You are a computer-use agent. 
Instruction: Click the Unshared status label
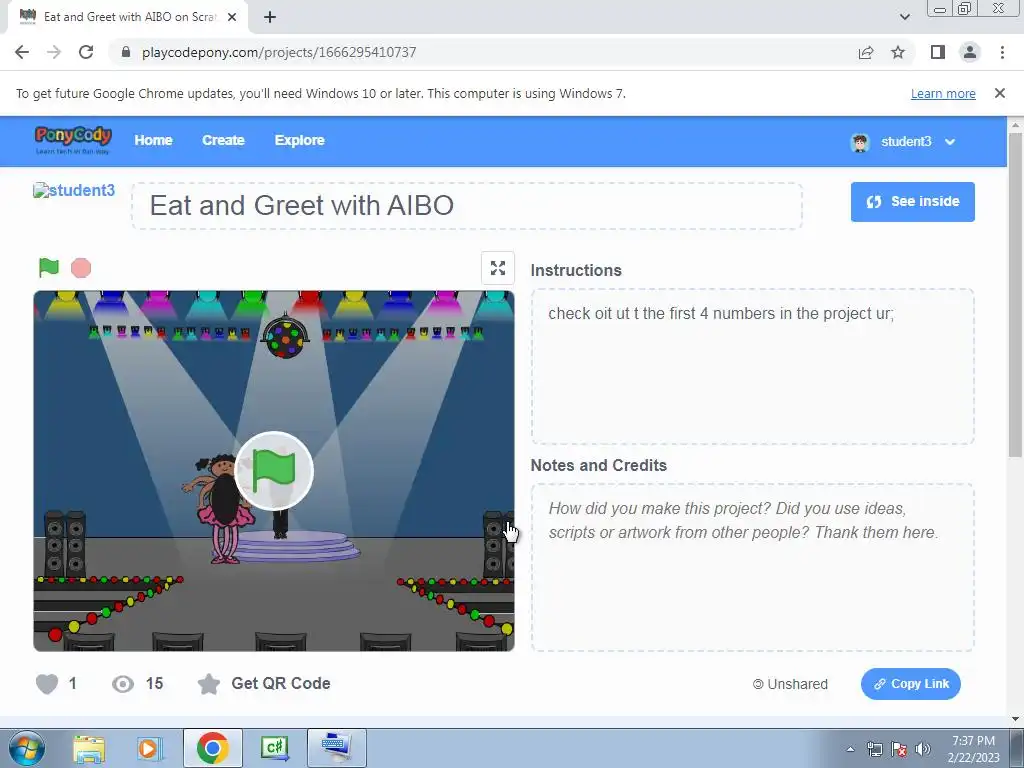pyautogui.click(x=790, y=684)
